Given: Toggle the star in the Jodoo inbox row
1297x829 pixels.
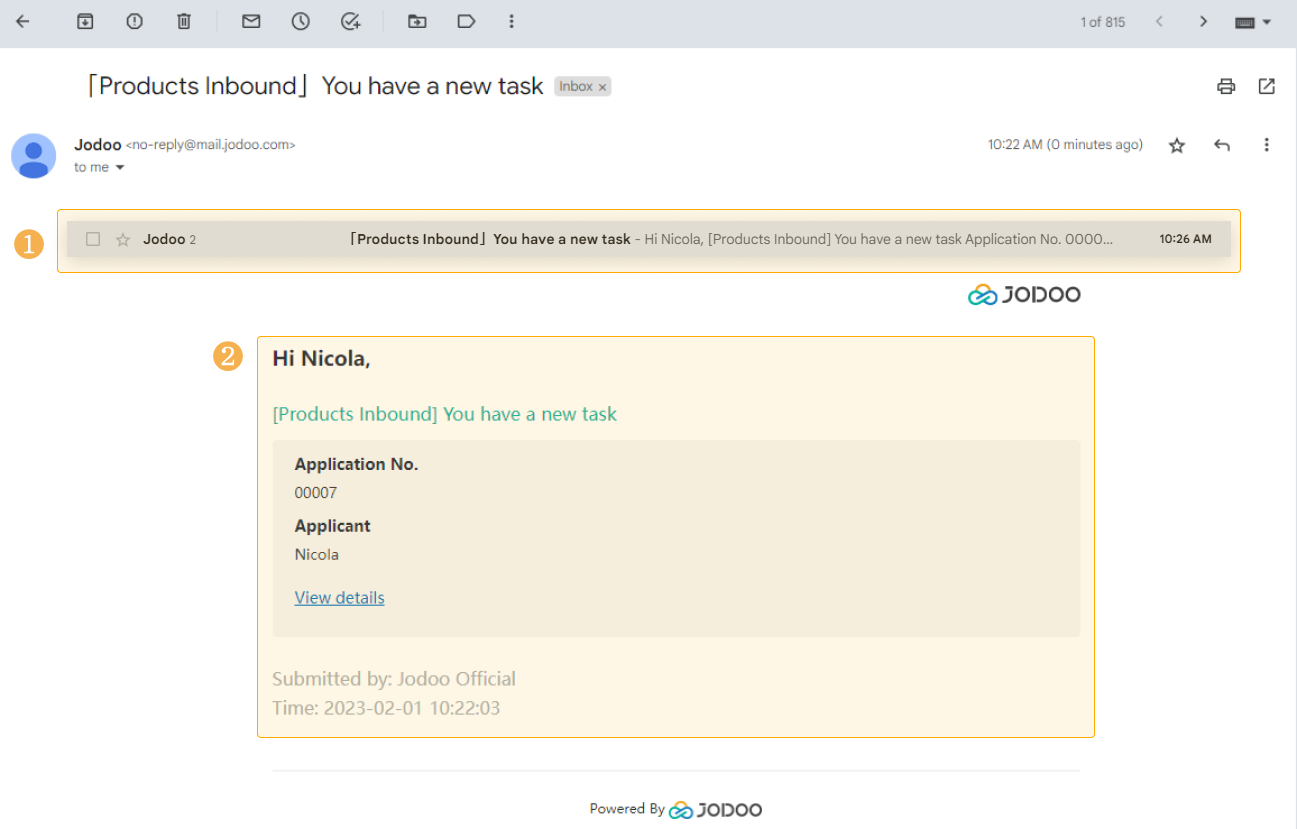Looking at the screenshot, I should pyautogui.click(x=123, y=239).
